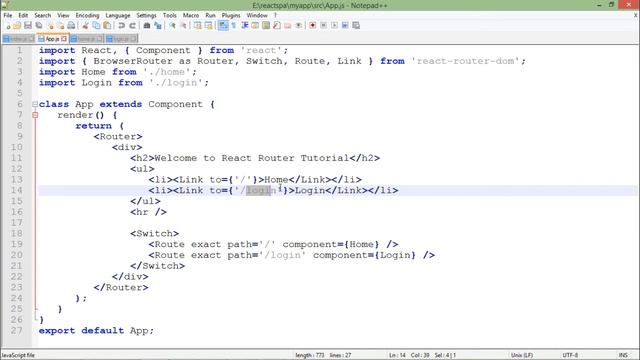Open the Macro menu
The height and width of the screenshot is (360, 640).
click(x=191, y=15)
